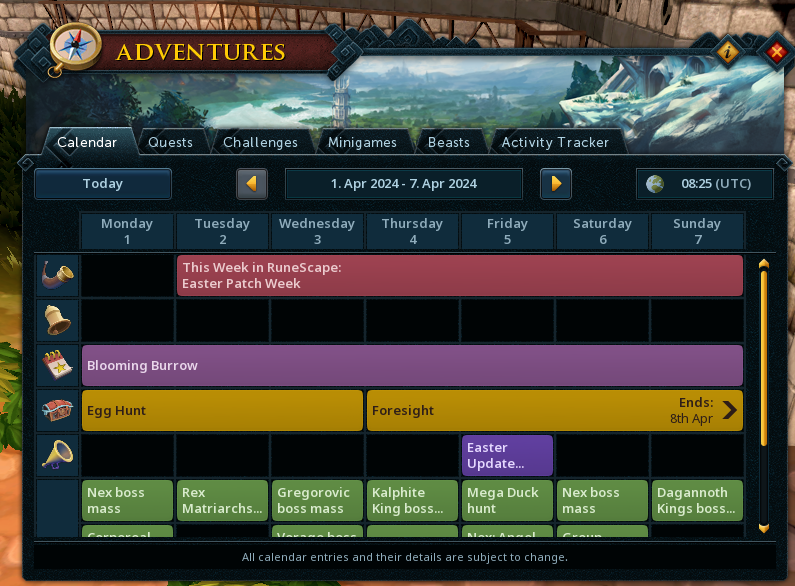Image resolution: width=795 pixels, height=586 pixels.
Task: Select the Mega Duck hunt event
Action: tap(507, 500)
